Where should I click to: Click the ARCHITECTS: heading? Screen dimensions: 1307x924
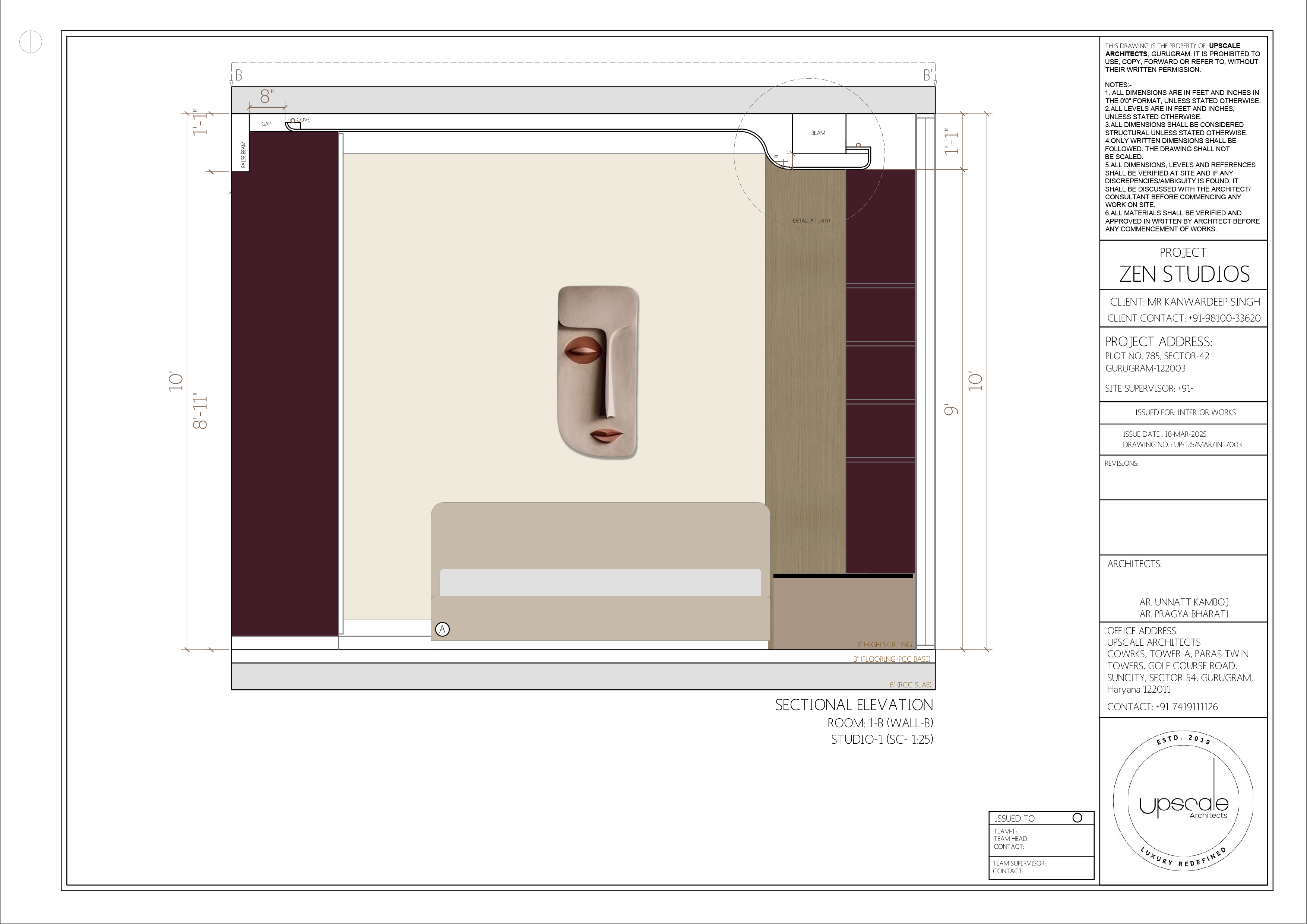pos(1134,564)
